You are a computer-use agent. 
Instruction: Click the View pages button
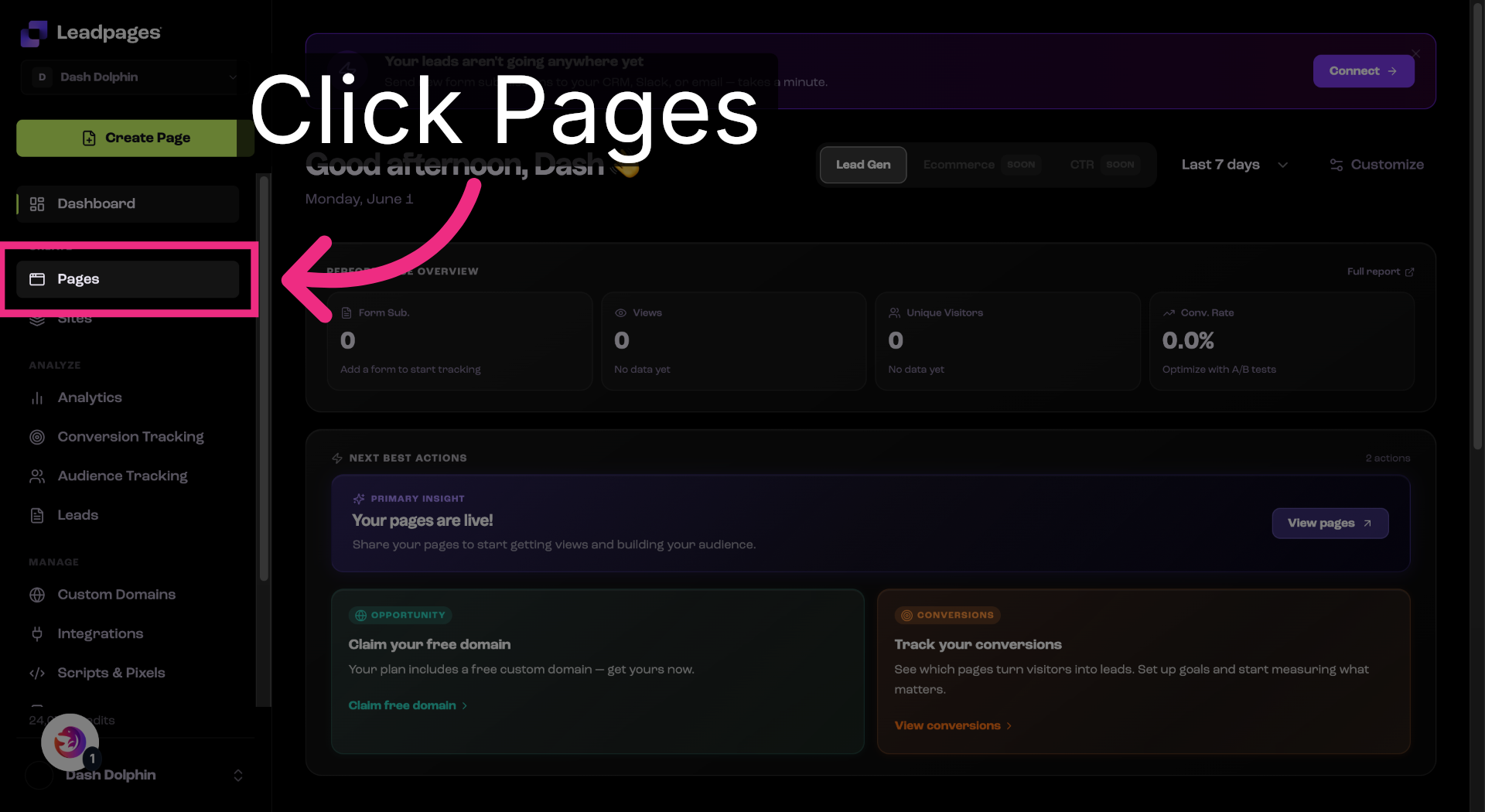[x=1330, y=524]
